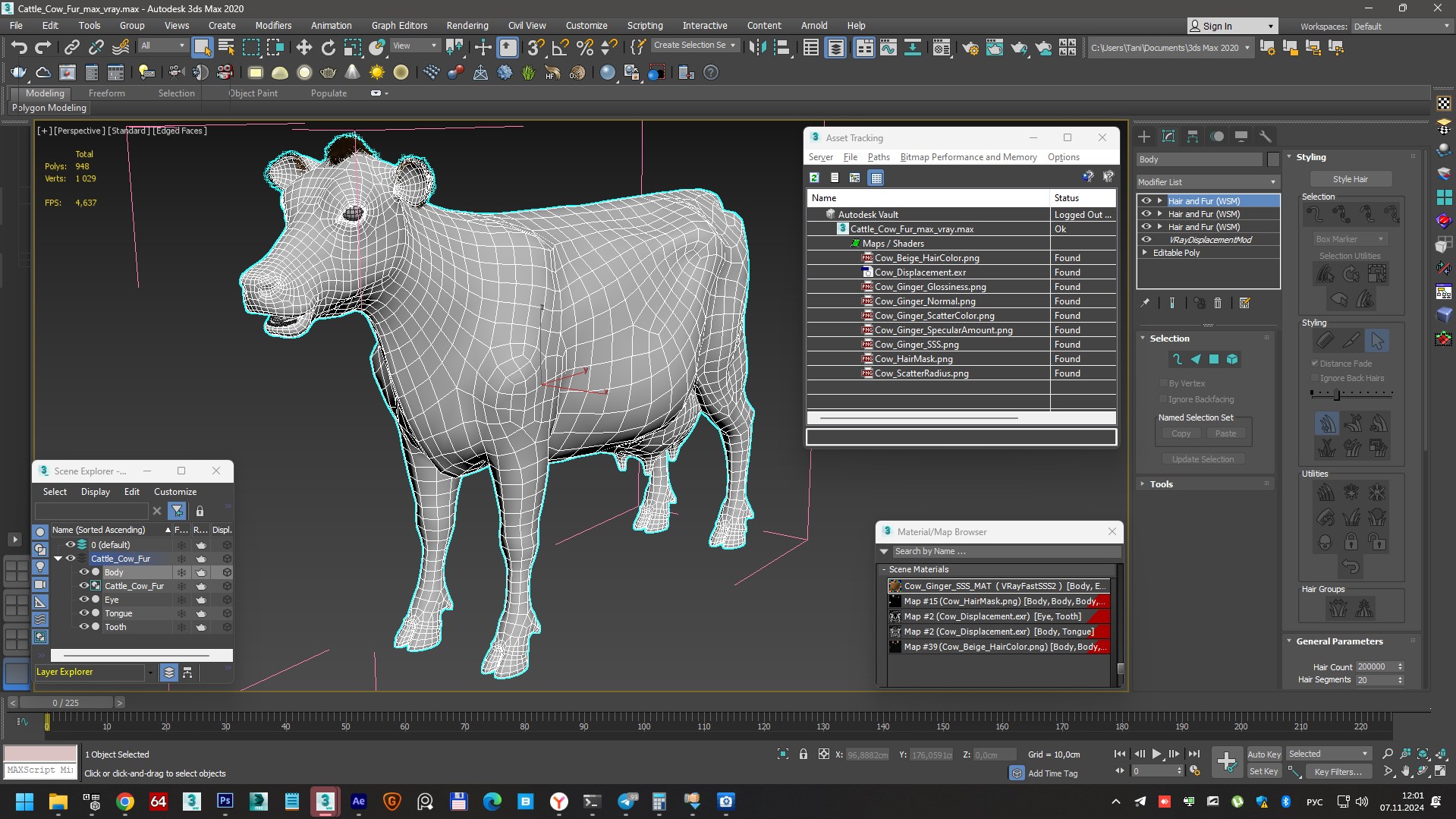This screenshot has height=819, width=1456.
Task: Select the polygon sub-object selection icon
Action: 1214,359
